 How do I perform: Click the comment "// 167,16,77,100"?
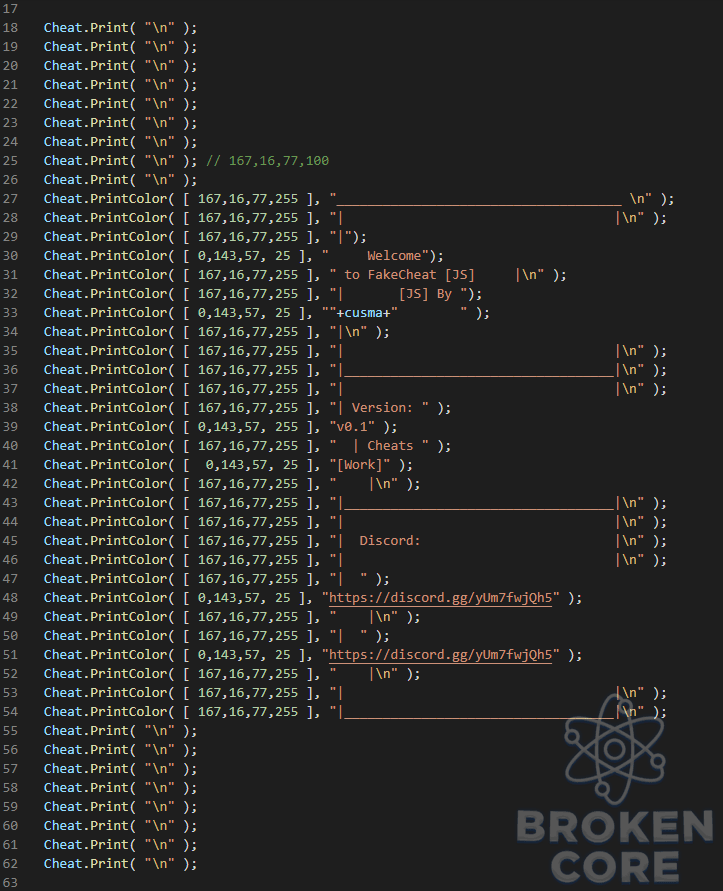point(267,161)
